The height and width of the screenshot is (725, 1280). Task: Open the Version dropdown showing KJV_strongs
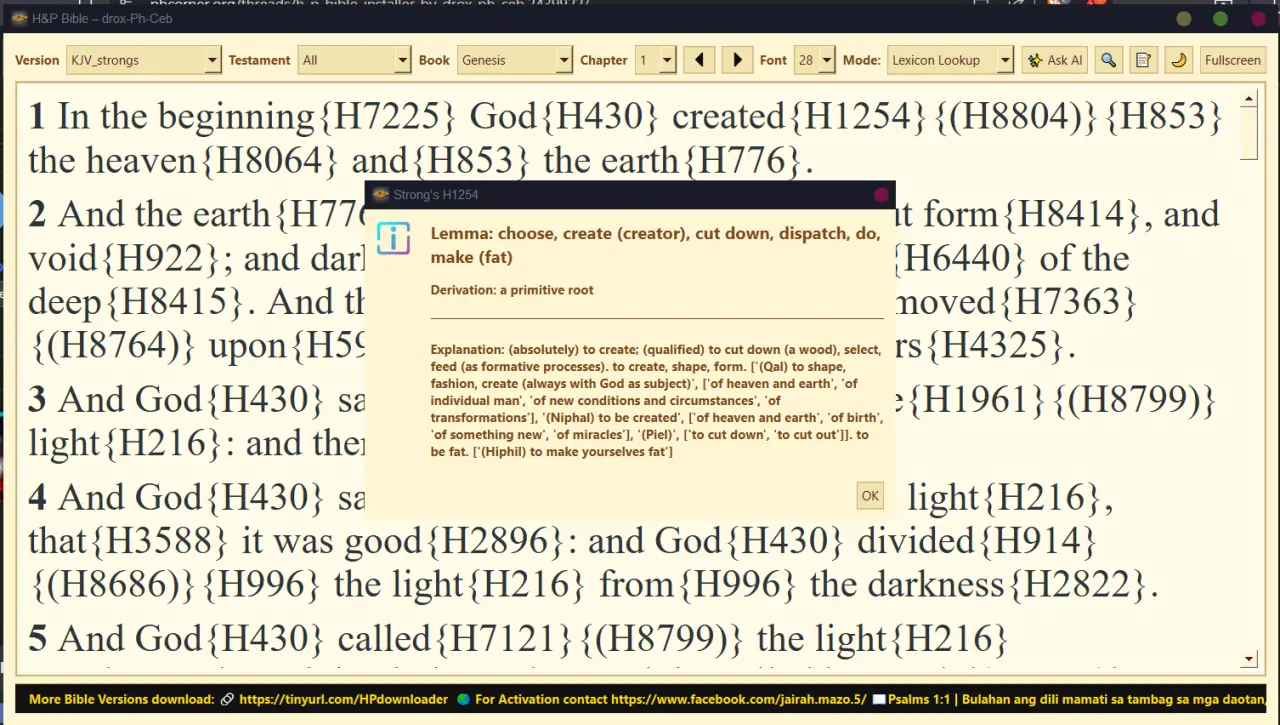tap(143, 60)
